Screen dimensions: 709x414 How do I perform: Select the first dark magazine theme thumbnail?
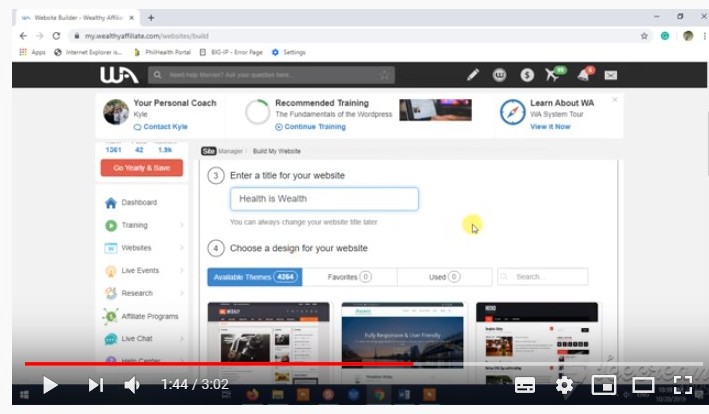click(269, 343)
